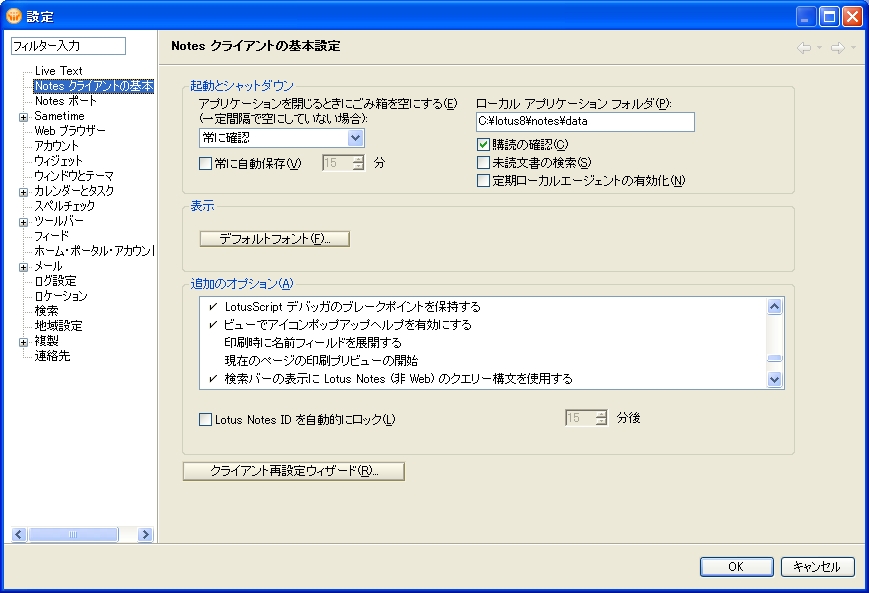This screenshot has width=869, height=593.
Task: Click the デフォルトフォント button
Action: pyautogui.click(x=275, y=239)
